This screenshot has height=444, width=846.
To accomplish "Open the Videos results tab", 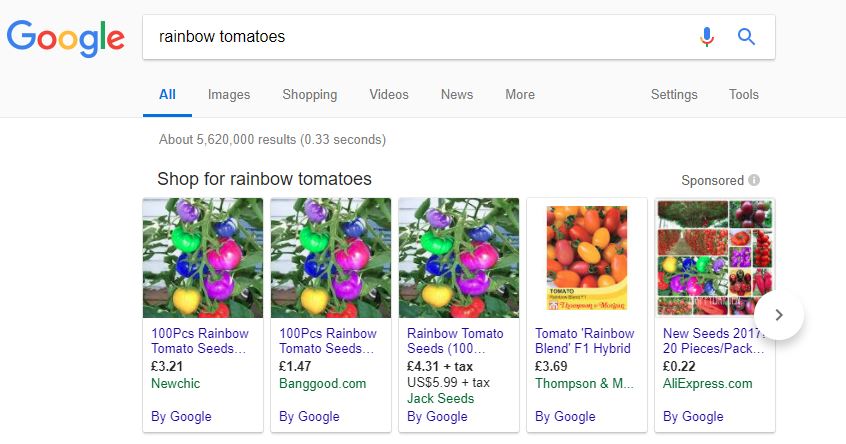I will pos(389,94).
